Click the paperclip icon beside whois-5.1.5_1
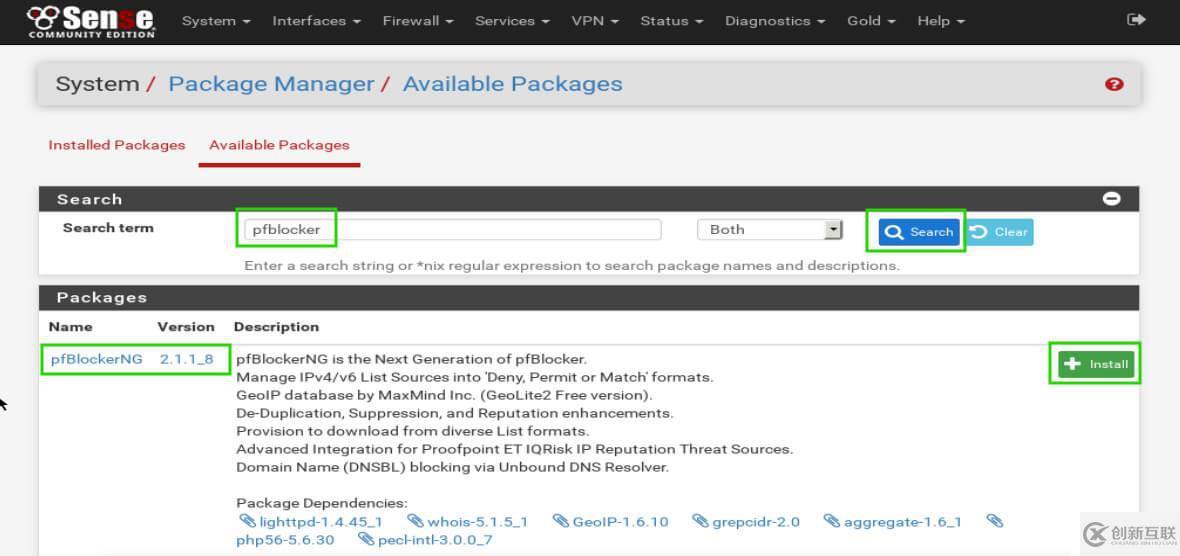The height and width of the screenshot is (556, 1180). click(x=415, y=521)
